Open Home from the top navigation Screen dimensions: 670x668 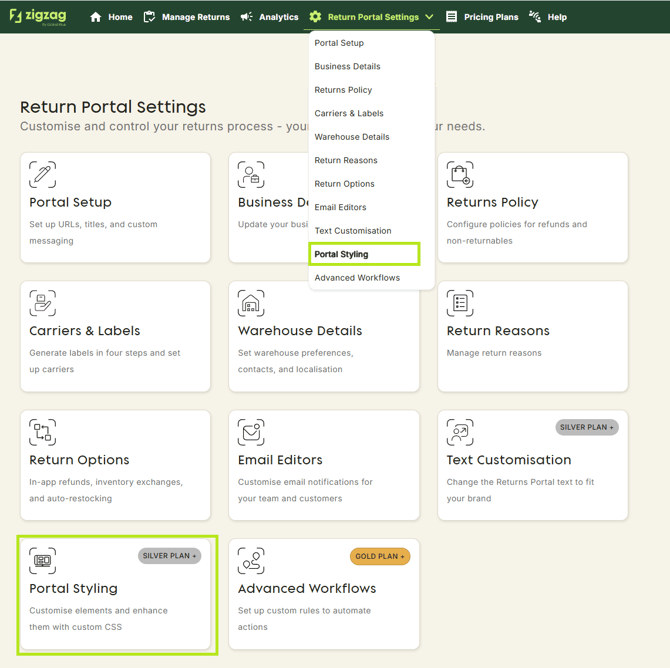111,17
